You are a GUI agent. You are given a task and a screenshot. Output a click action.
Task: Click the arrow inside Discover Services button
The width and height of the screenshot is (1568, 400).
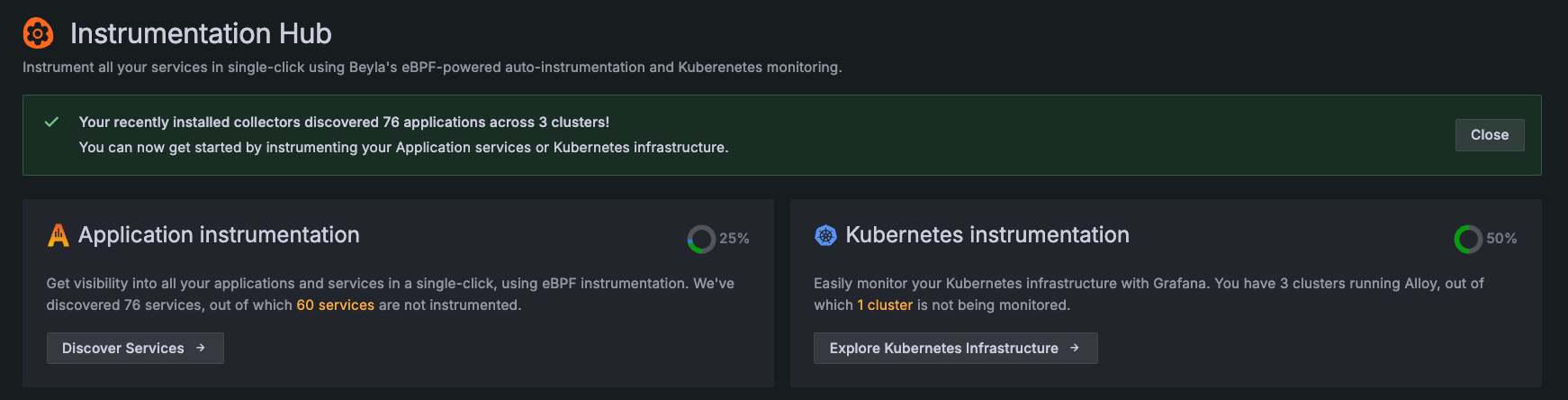click(x=201, y=348)
